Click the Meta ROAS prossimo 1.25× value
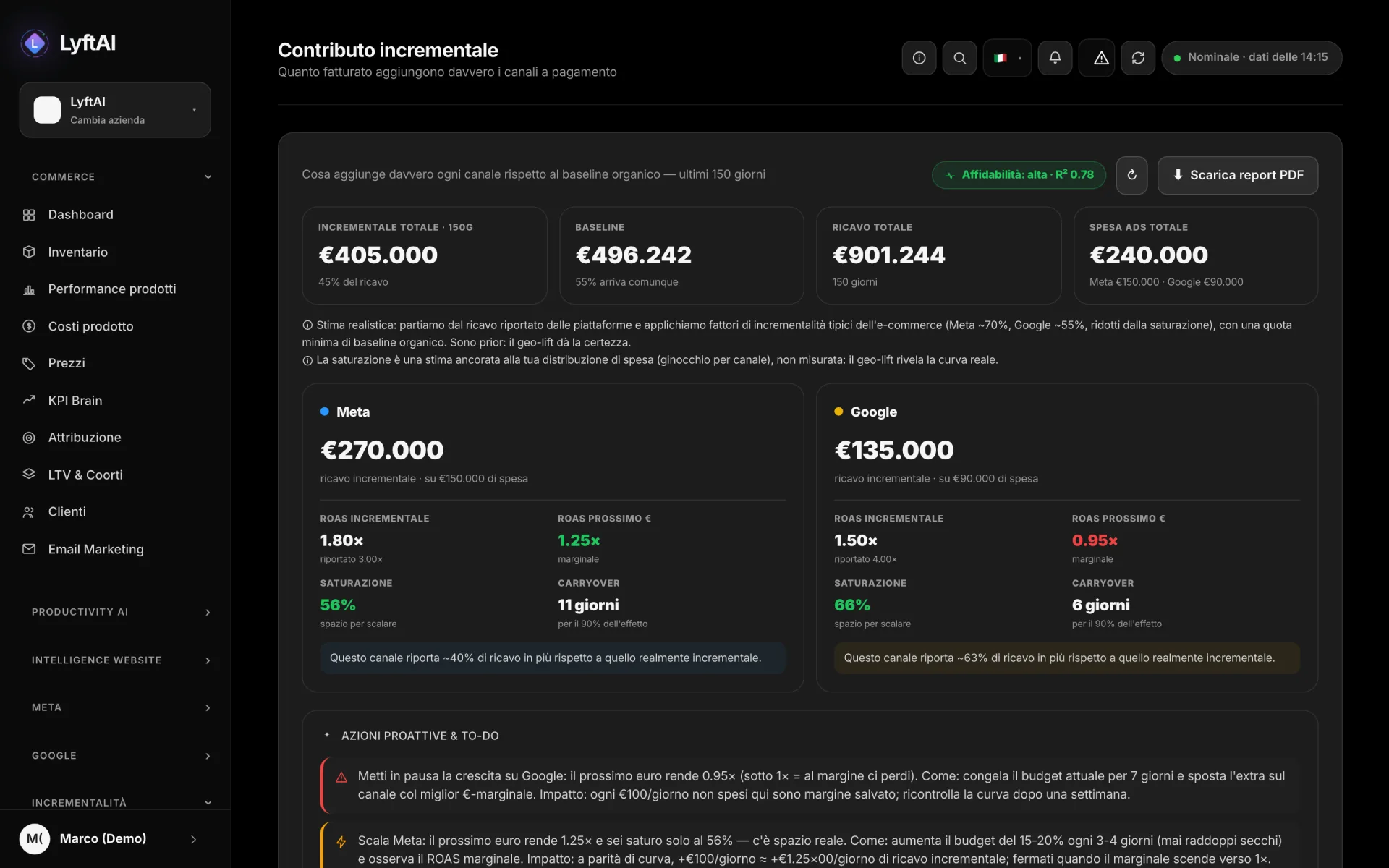Image resolution: width=1389 pixels, height=868 pixels. 579,540
